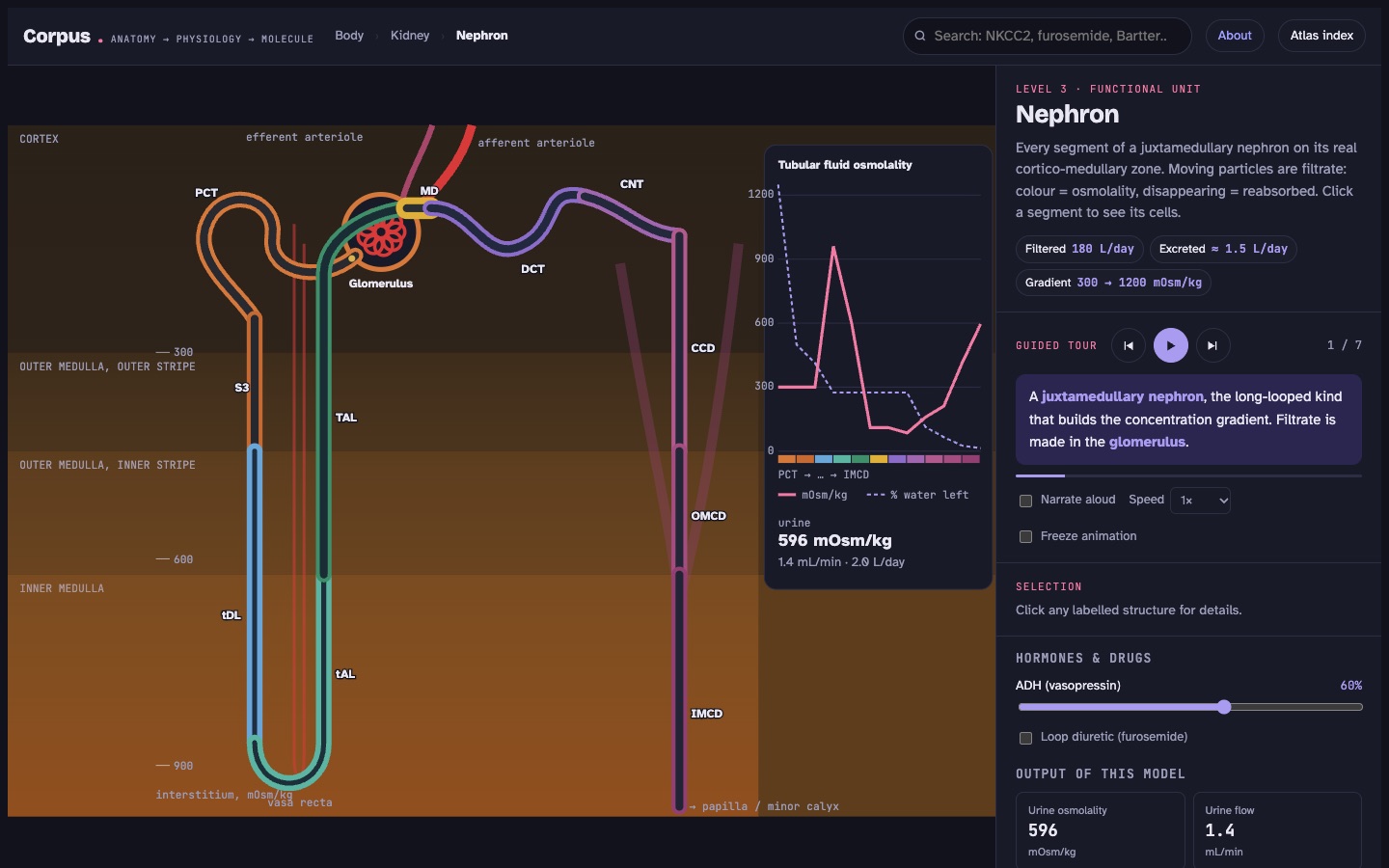Open the Atlas index
This screenshot has width=1389, height=868.
1321,36
